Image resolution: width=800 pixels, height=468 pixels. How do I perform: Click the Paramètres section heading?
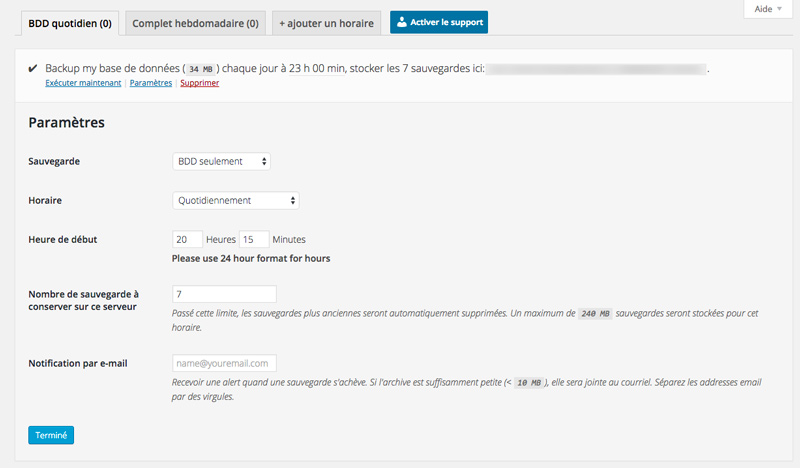(66, 122)
